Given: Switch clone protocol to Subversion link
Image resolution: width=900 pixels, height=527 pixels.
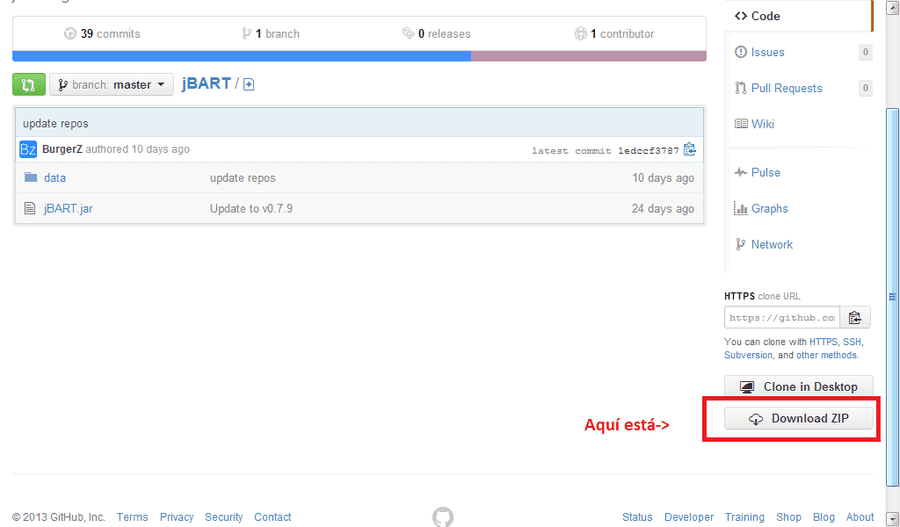Looking at the screenshot, I should pyautogui.click(x=748, y=355).
